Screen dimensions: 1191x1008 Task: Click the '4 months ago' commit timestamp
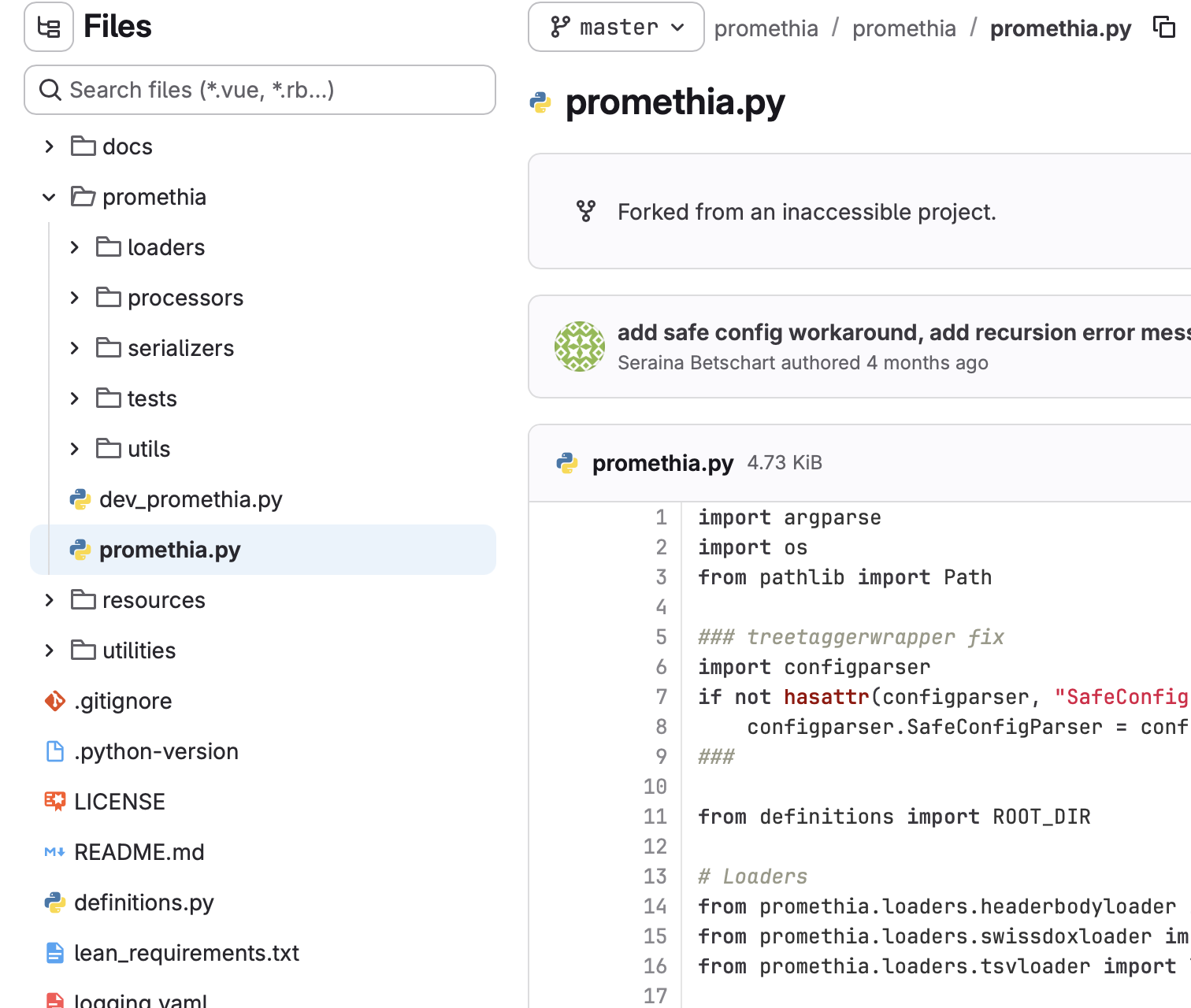[927, 362]
